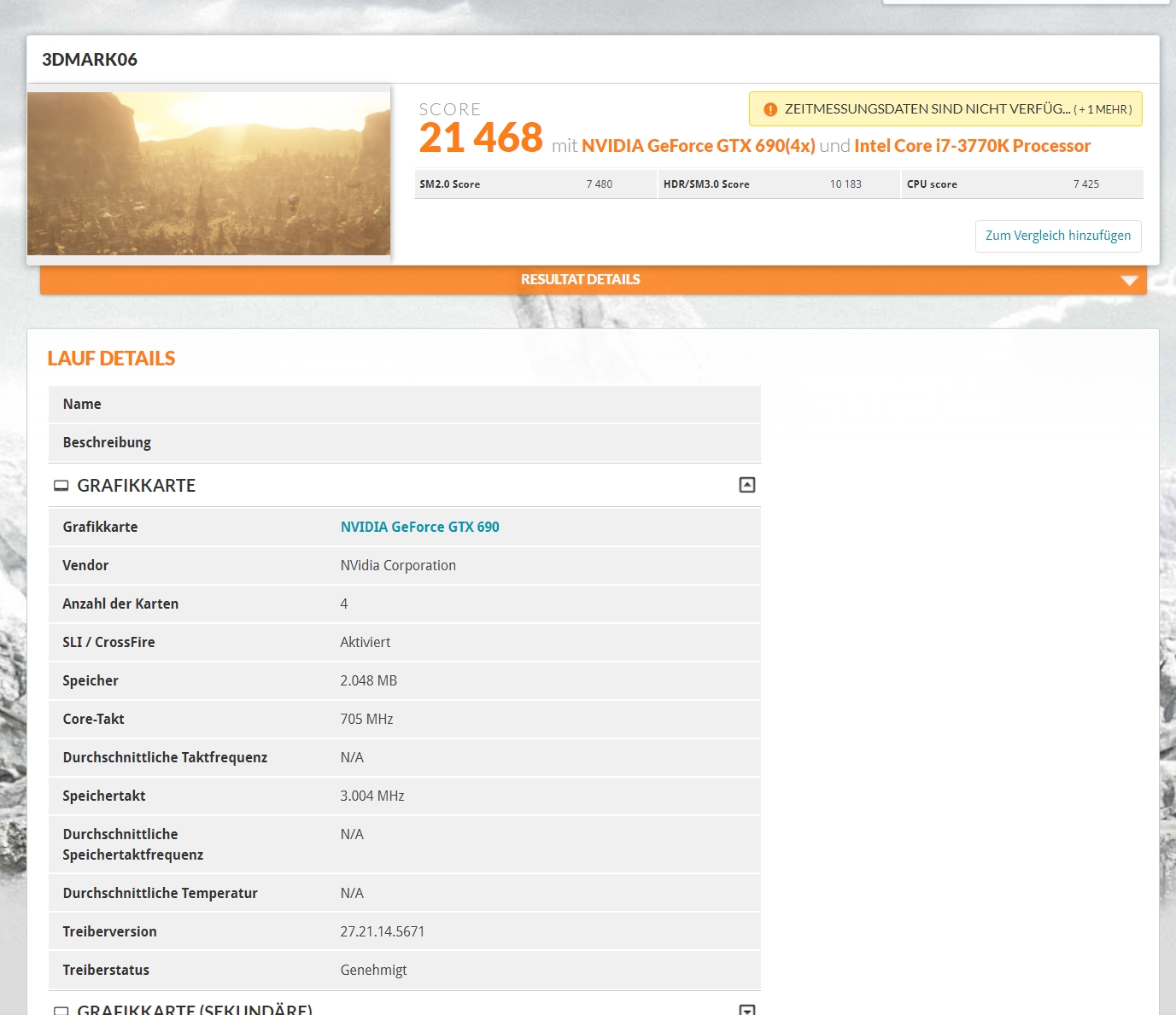Click Treiberversion value 27.21.14.5671
This screenshot has width=1176, height=1015.
tap(383, 931)
